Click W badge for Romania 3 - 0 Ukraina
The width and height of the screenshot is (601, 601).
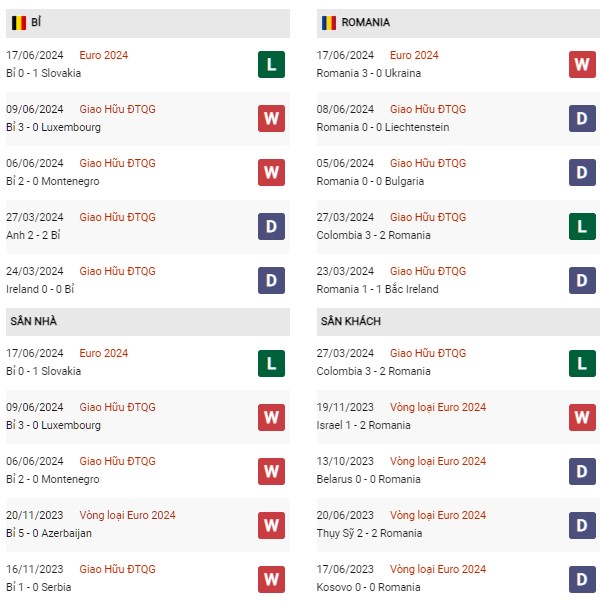582,64
